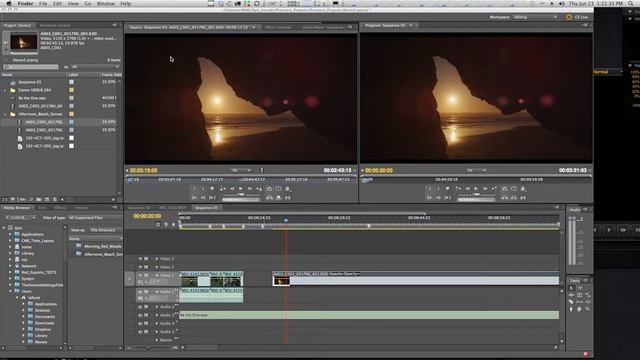Click the Project panel search field

31,67
